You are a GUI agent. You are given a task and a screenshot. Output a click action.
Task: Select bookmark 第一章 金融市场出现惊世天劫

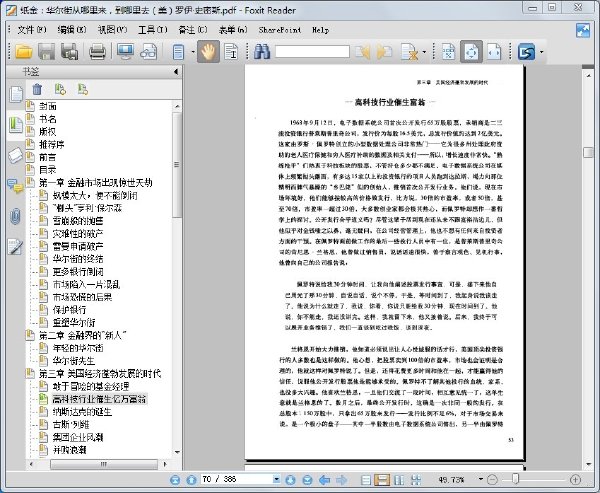96,183
